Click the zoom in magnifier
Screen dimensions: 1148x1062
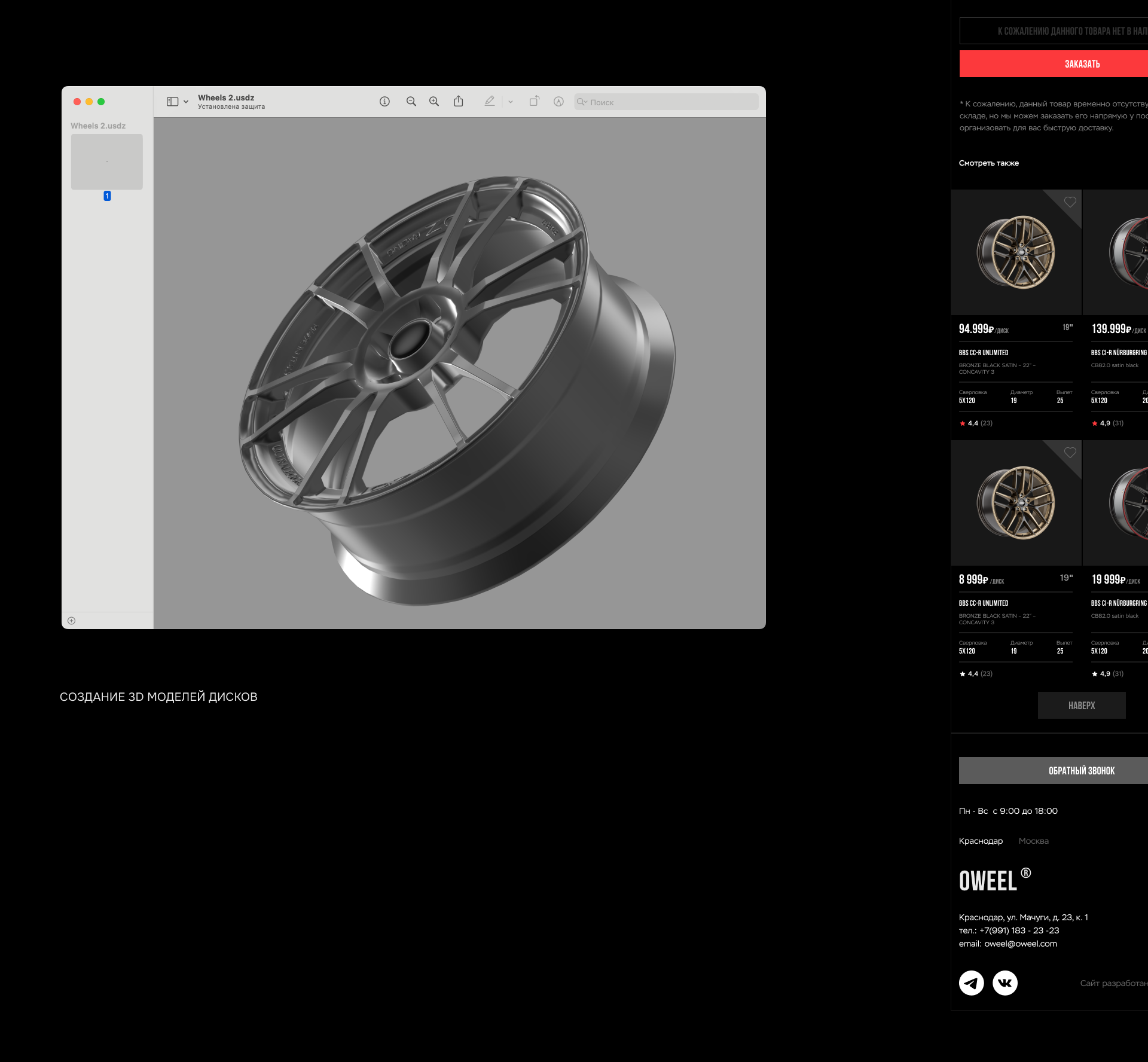tap(434, 102)
